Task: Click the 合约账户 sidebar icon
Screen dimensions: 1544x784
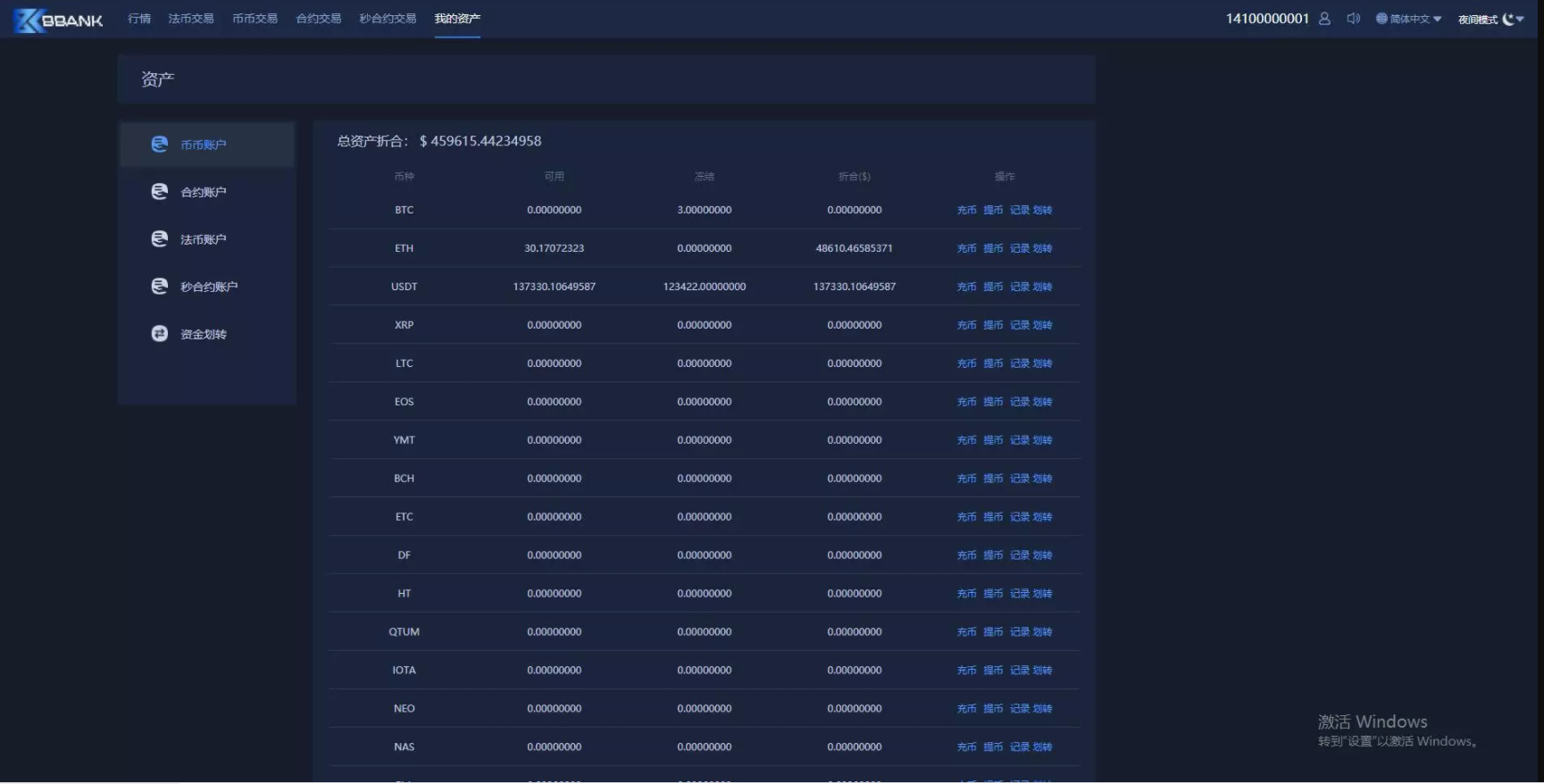Action: click(x=160, y=191)
